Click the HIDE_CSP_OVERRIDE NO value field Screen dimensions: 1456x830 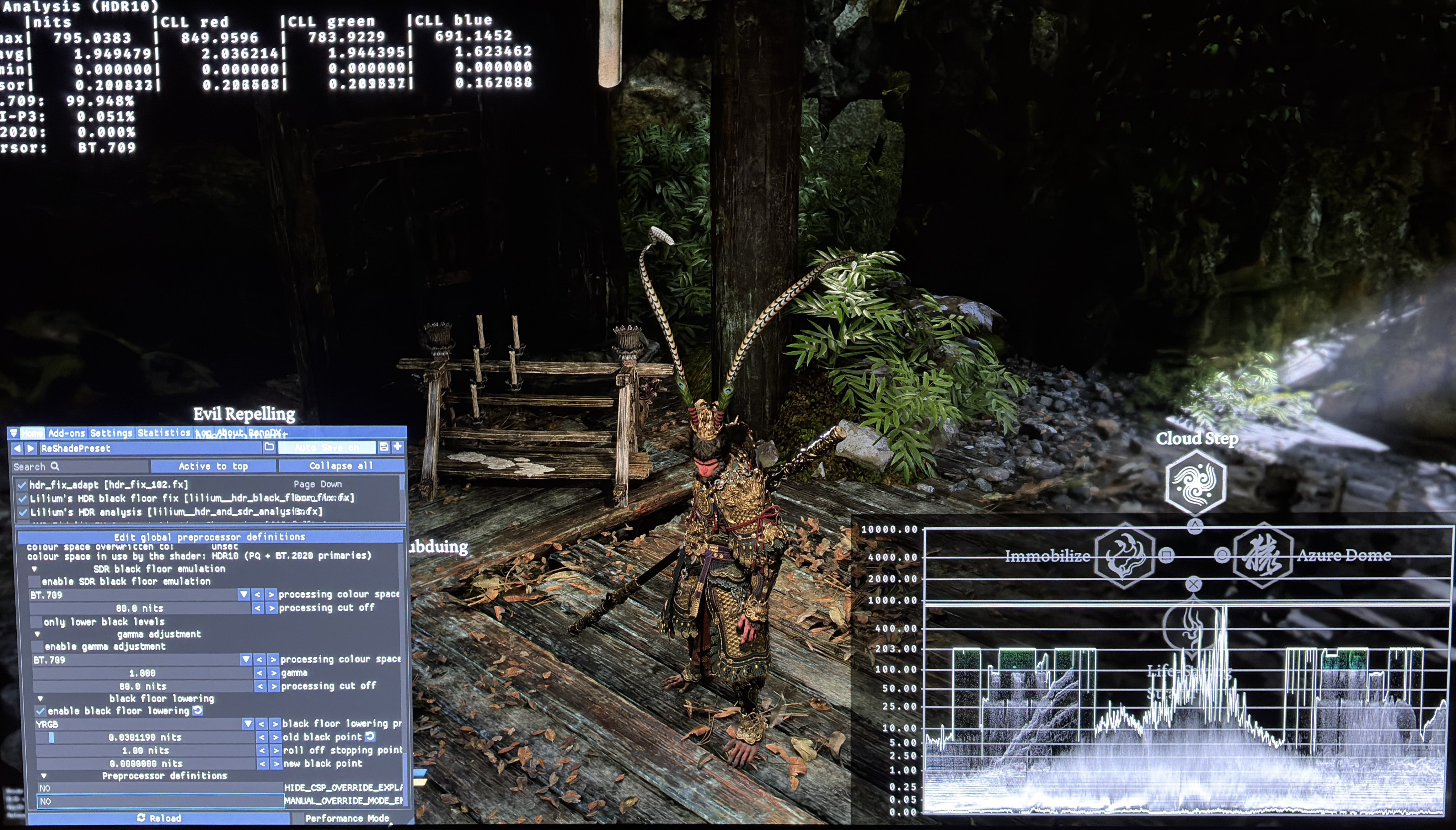pos(160,788)
